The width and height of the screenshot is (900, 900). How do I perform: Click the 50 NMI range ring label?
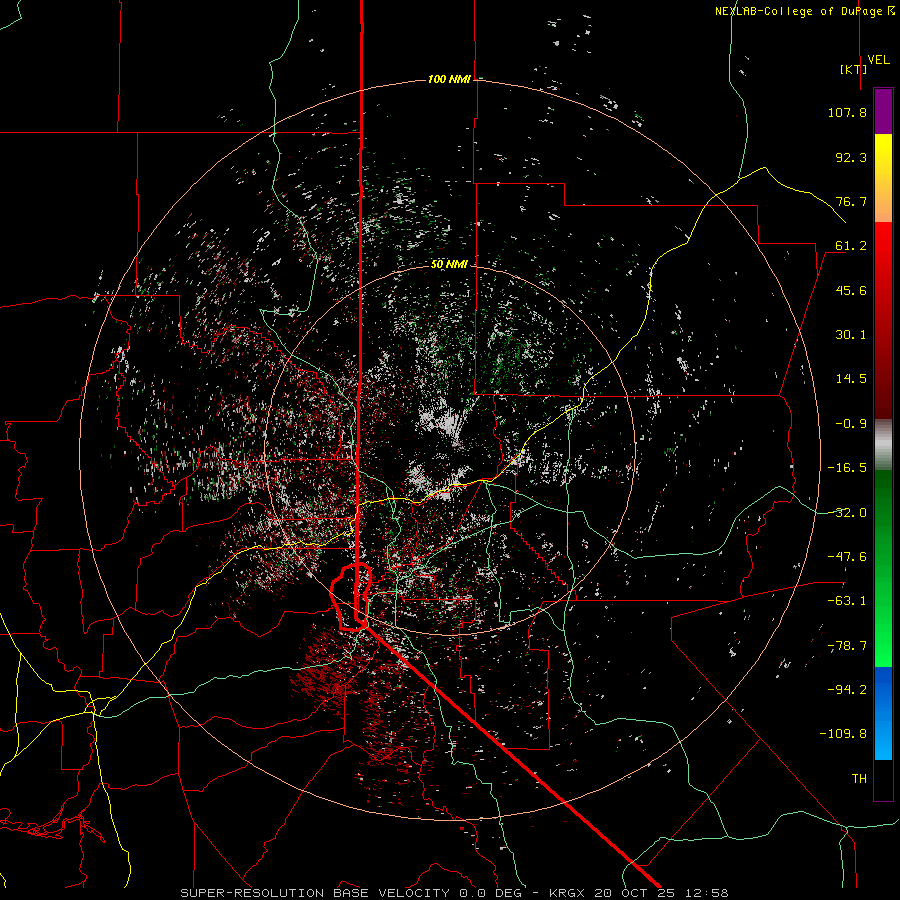(449, 264)
